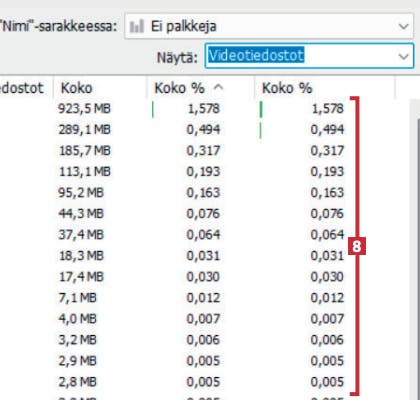Click the green bar beside 1,578 in the last column

(x=261, y=109)
